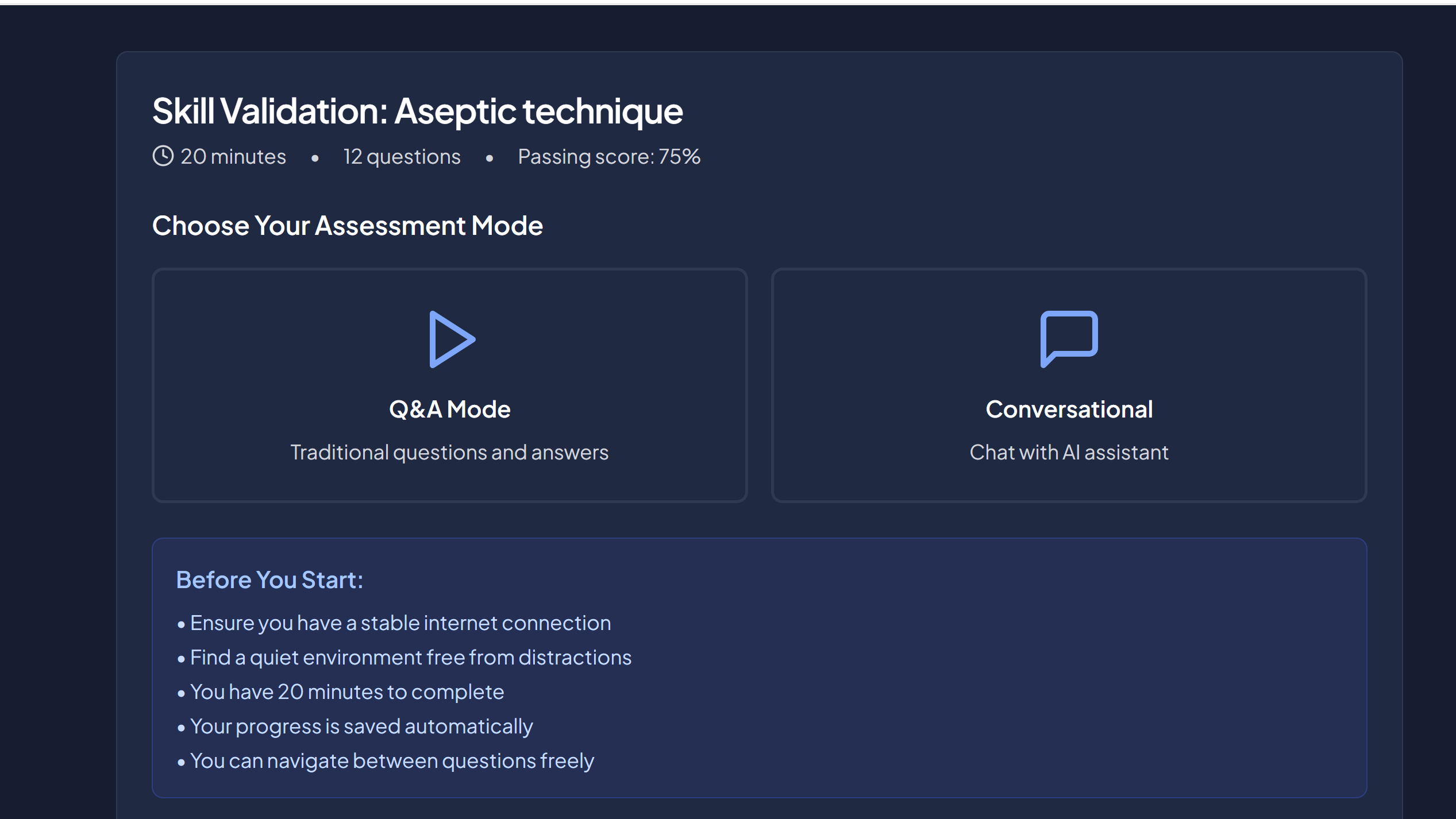The height and width of the screenshot is (819, 1456).
Task: Click 'Find a quiet environment free from distractions'
Action: tap(411, 658)
